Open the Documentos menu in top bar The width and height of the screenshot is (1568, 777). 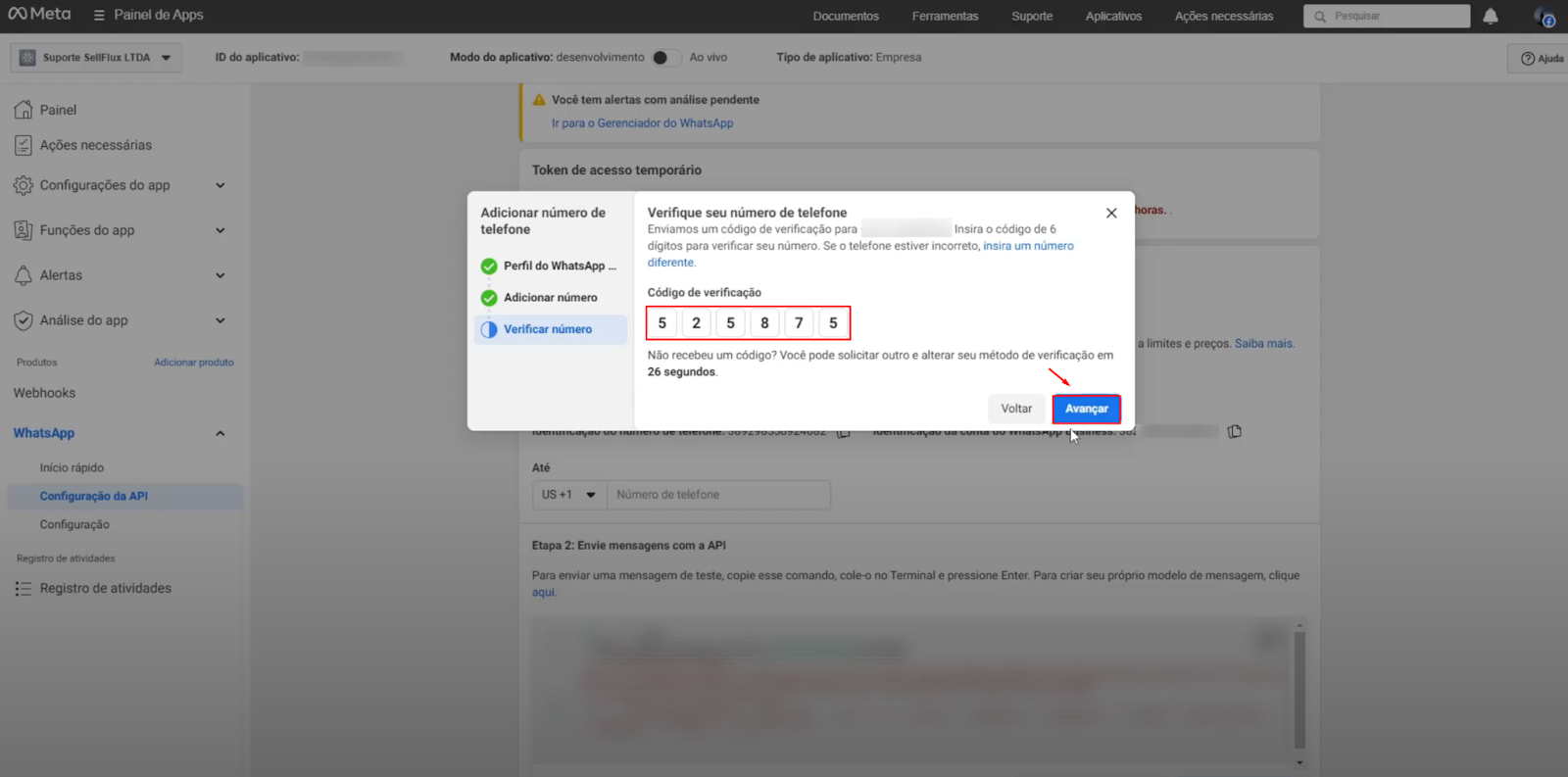tap(846, 16)
